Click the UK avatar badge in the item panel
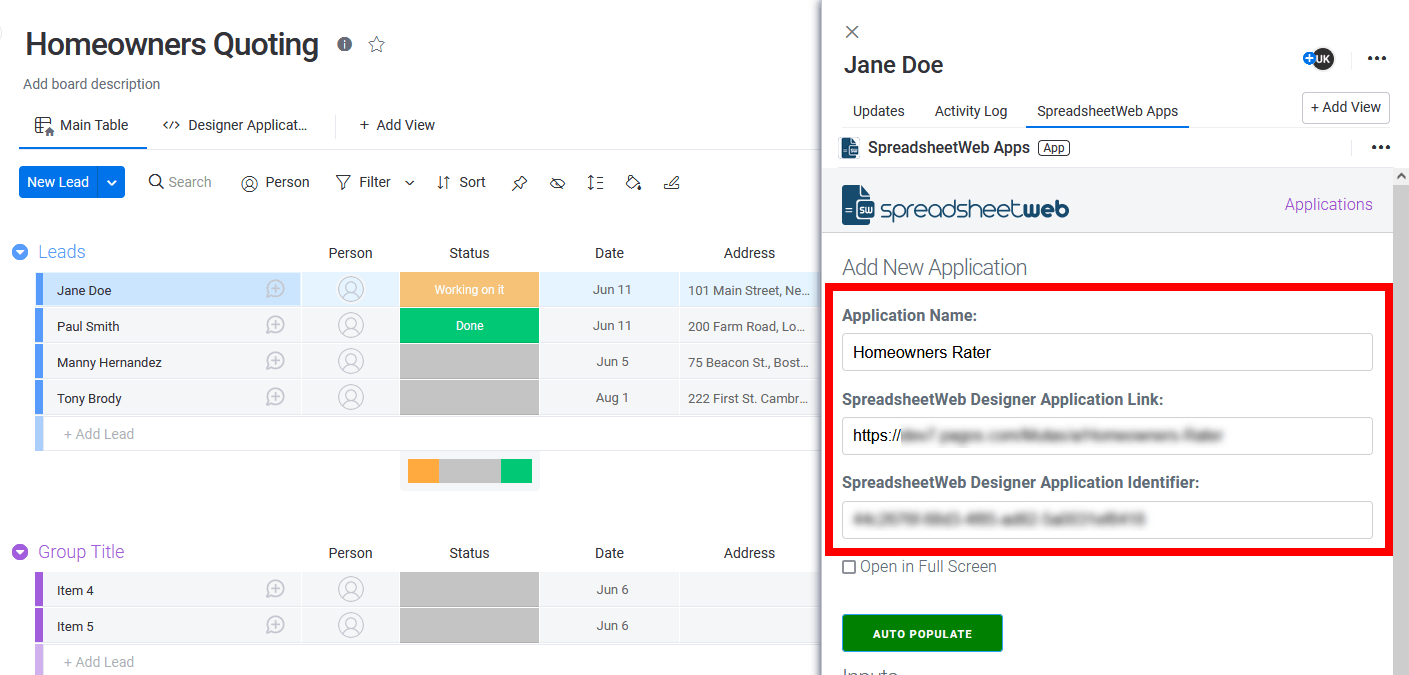1409x675 pixels. (x=1319, y=59)
